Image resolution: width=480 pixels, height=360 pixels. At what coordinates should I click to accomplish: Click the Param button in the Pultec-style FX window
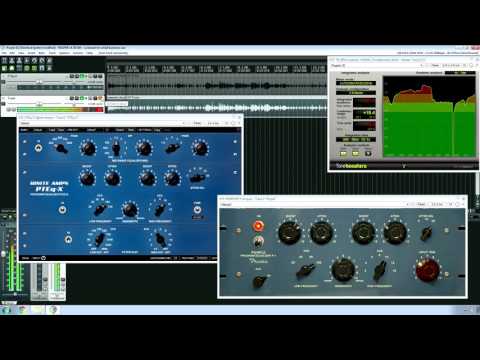421,204
